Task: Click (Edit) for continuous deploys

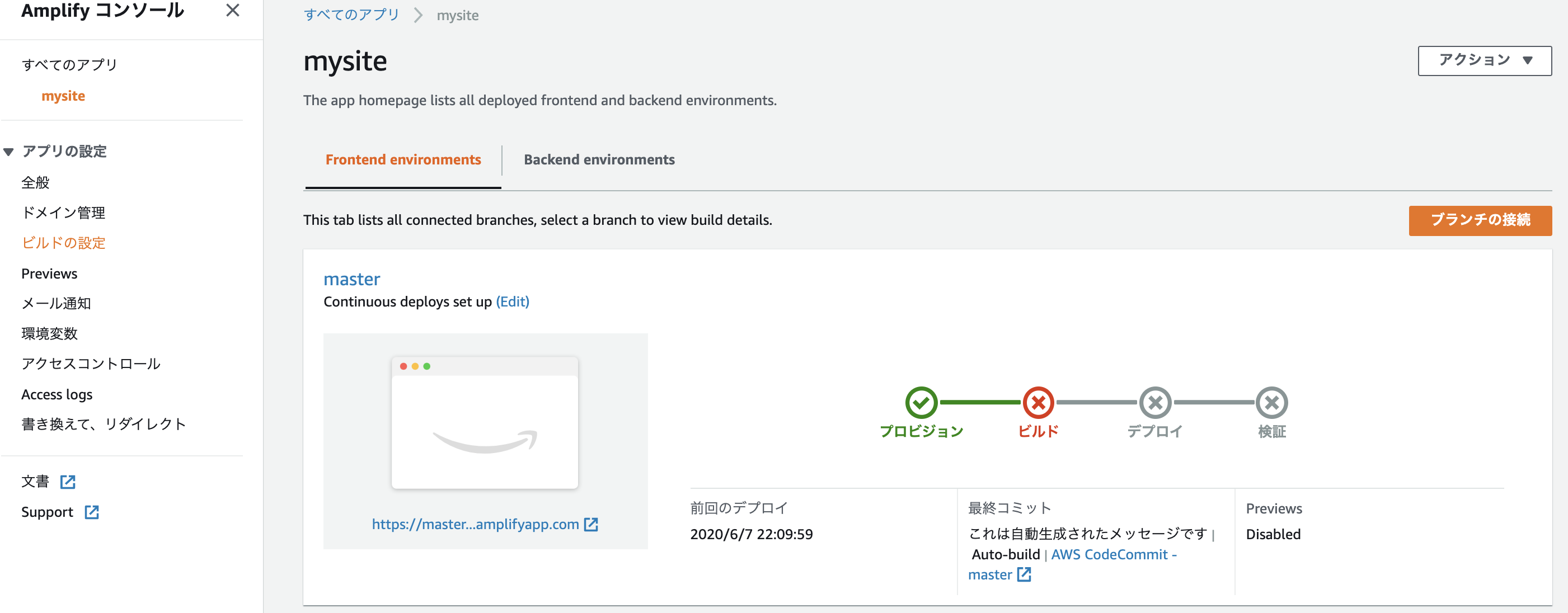Action: tap(513, 301)
